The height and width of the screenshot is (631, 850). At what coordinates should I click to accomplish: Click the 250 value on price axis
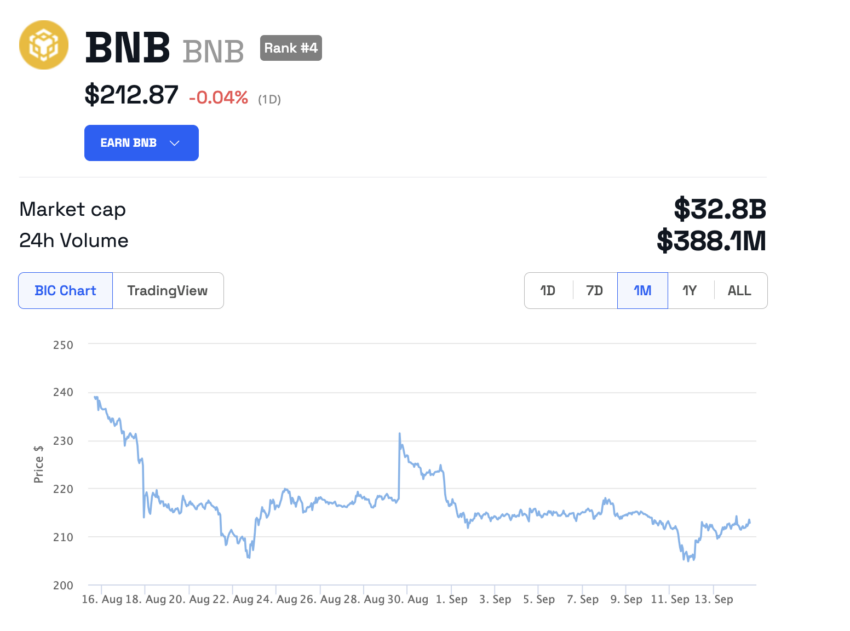(x=62, y=344)
